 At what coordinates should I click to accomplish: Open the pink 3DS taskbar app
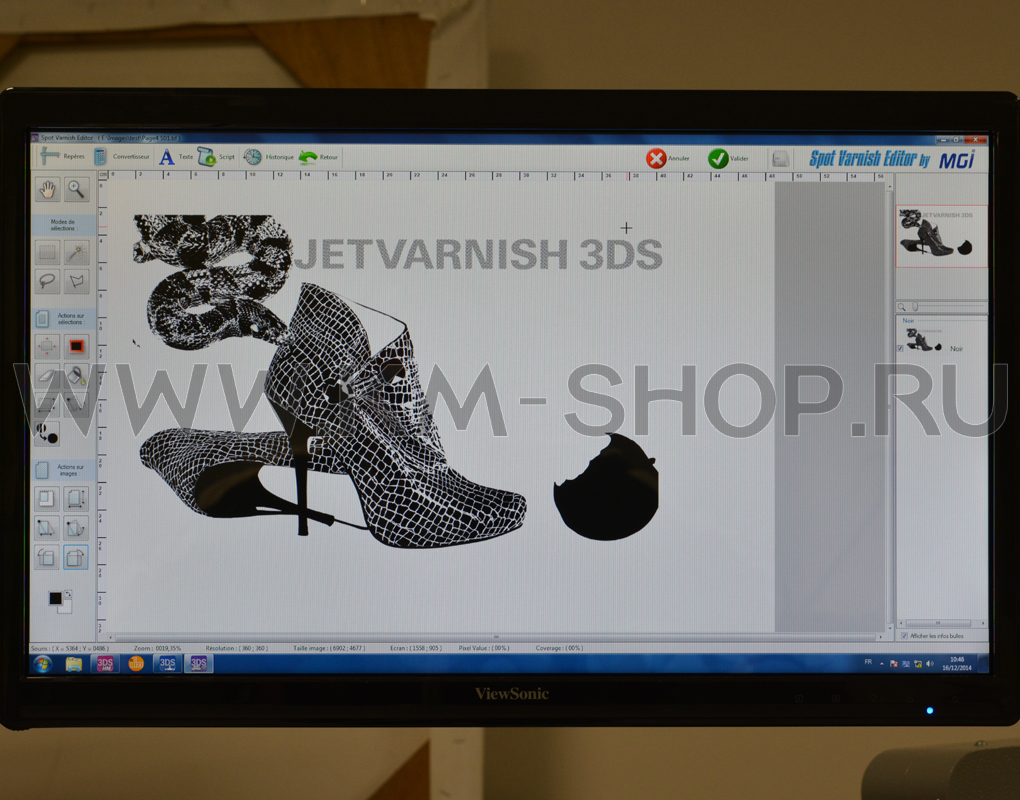[105, 664]
